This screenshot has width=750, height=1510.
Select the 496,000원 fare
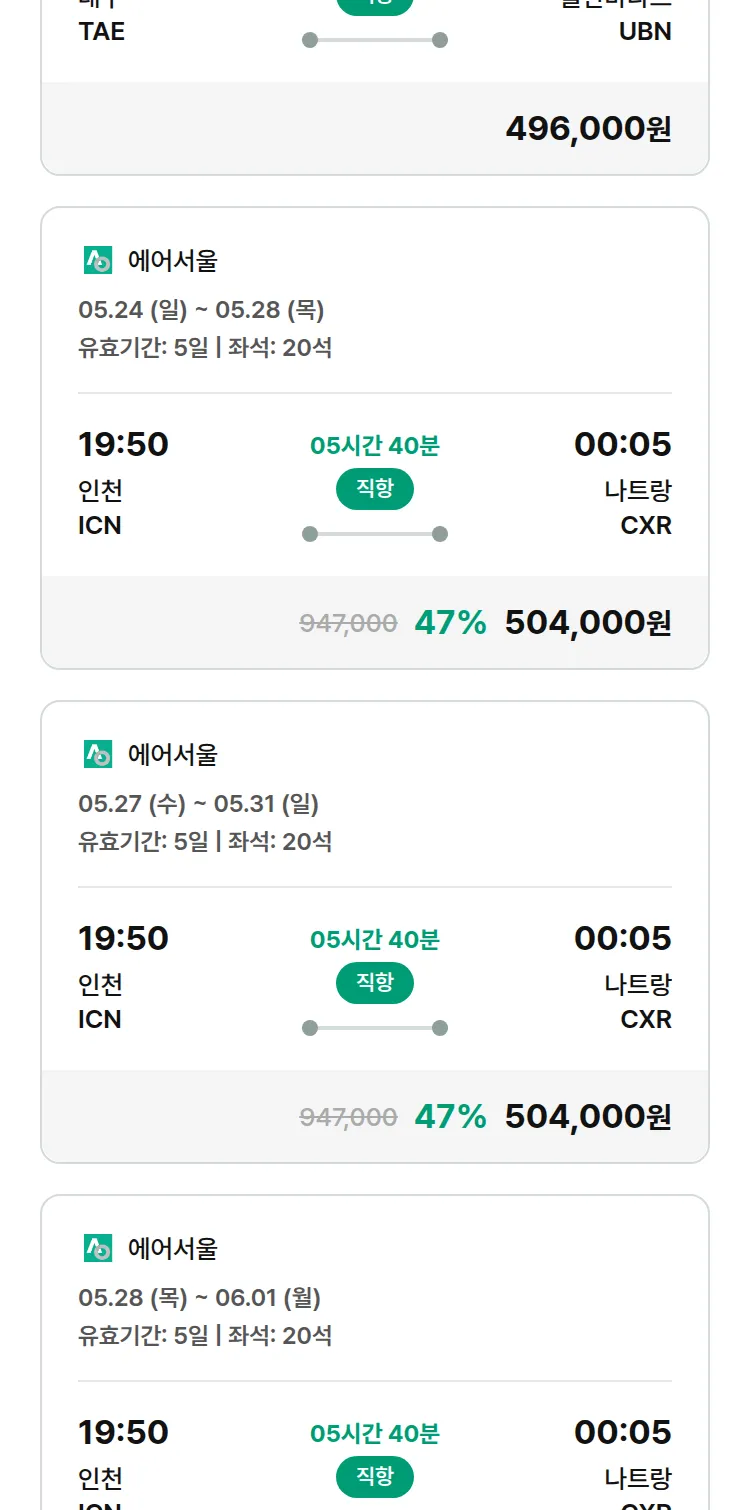(x=588, y=129)
